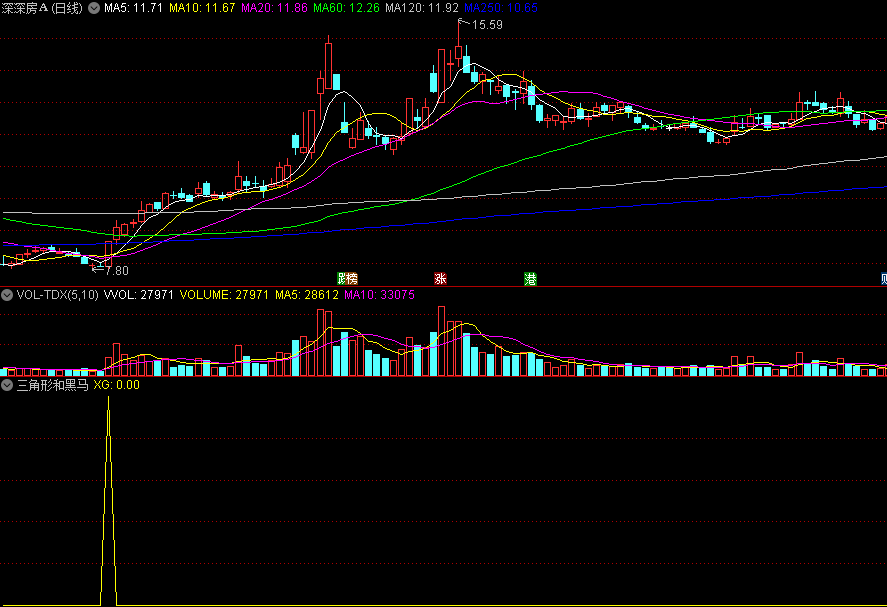Click the volume MA10: 33075 label

click(379, 295)
